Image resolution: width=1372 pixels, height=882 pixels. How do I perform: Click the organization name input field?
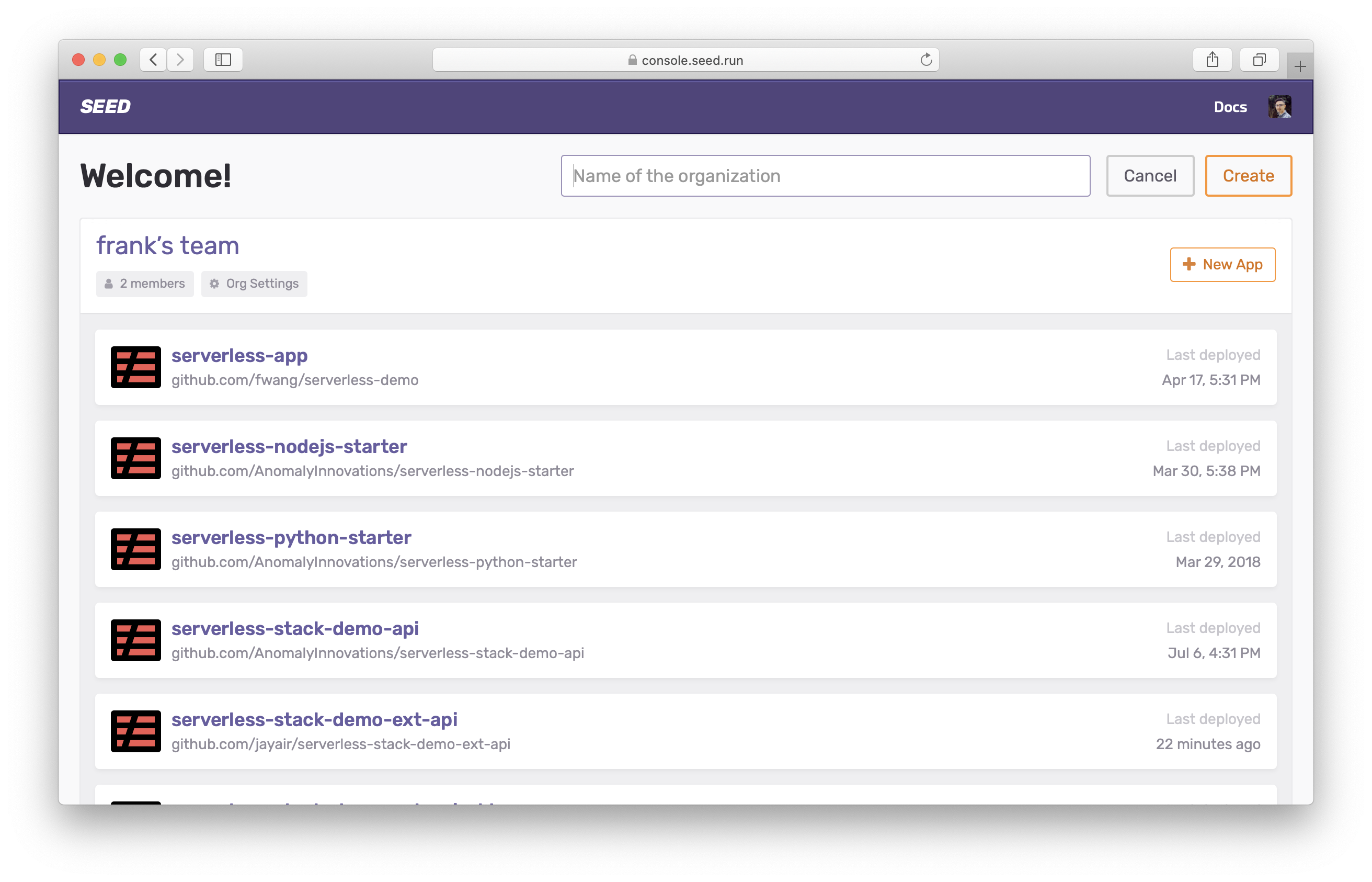pos(825,175)
